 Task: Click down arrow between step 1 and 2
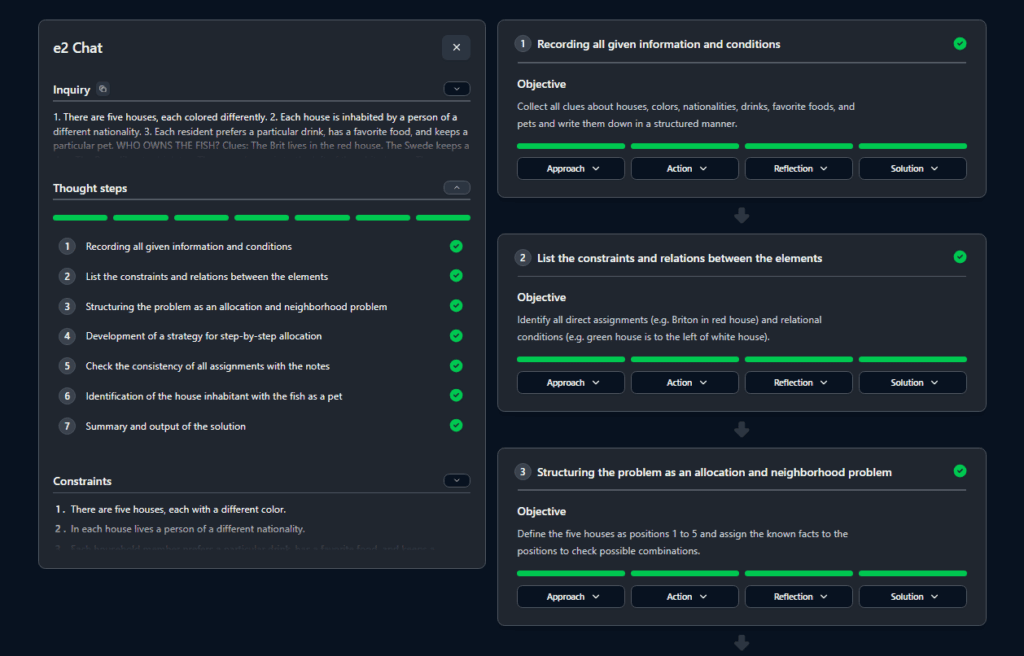[741, 216]
